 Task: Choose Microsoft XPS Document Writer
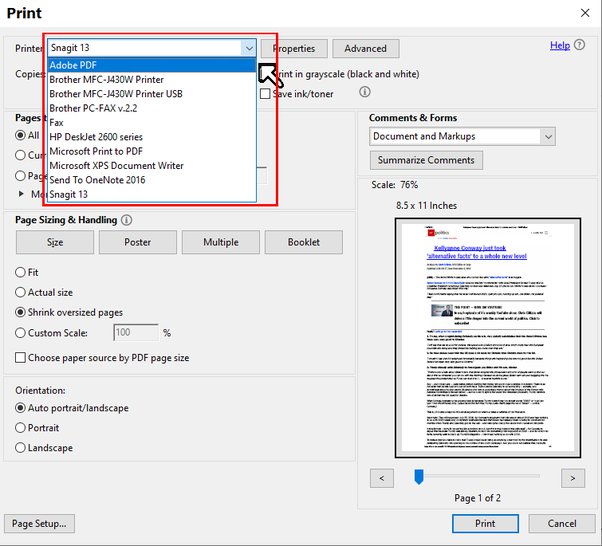click(152, 165)
